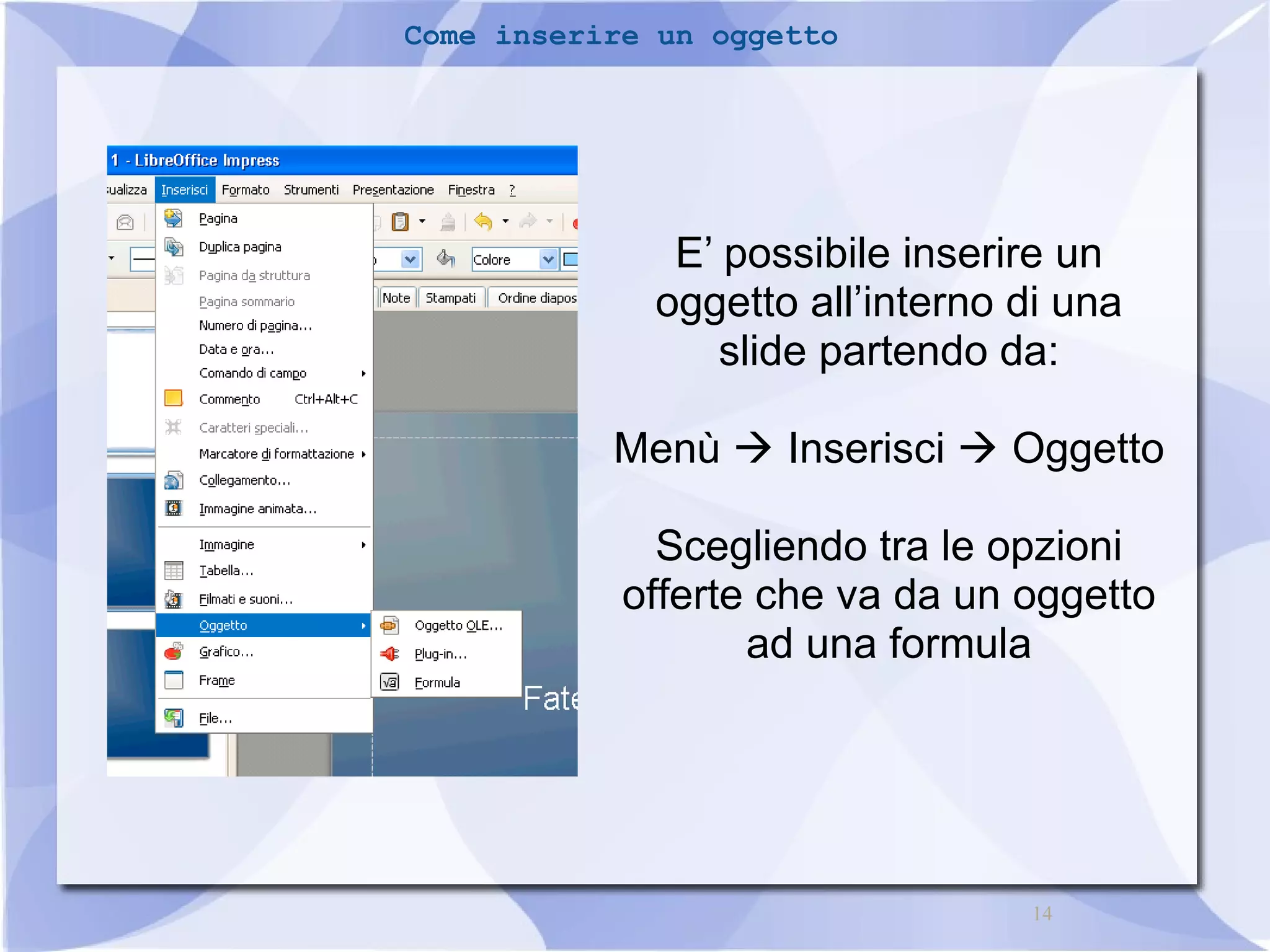Click the File insert icon
The width and height of the screenshot is (1270, 952).
coord(173,718)
